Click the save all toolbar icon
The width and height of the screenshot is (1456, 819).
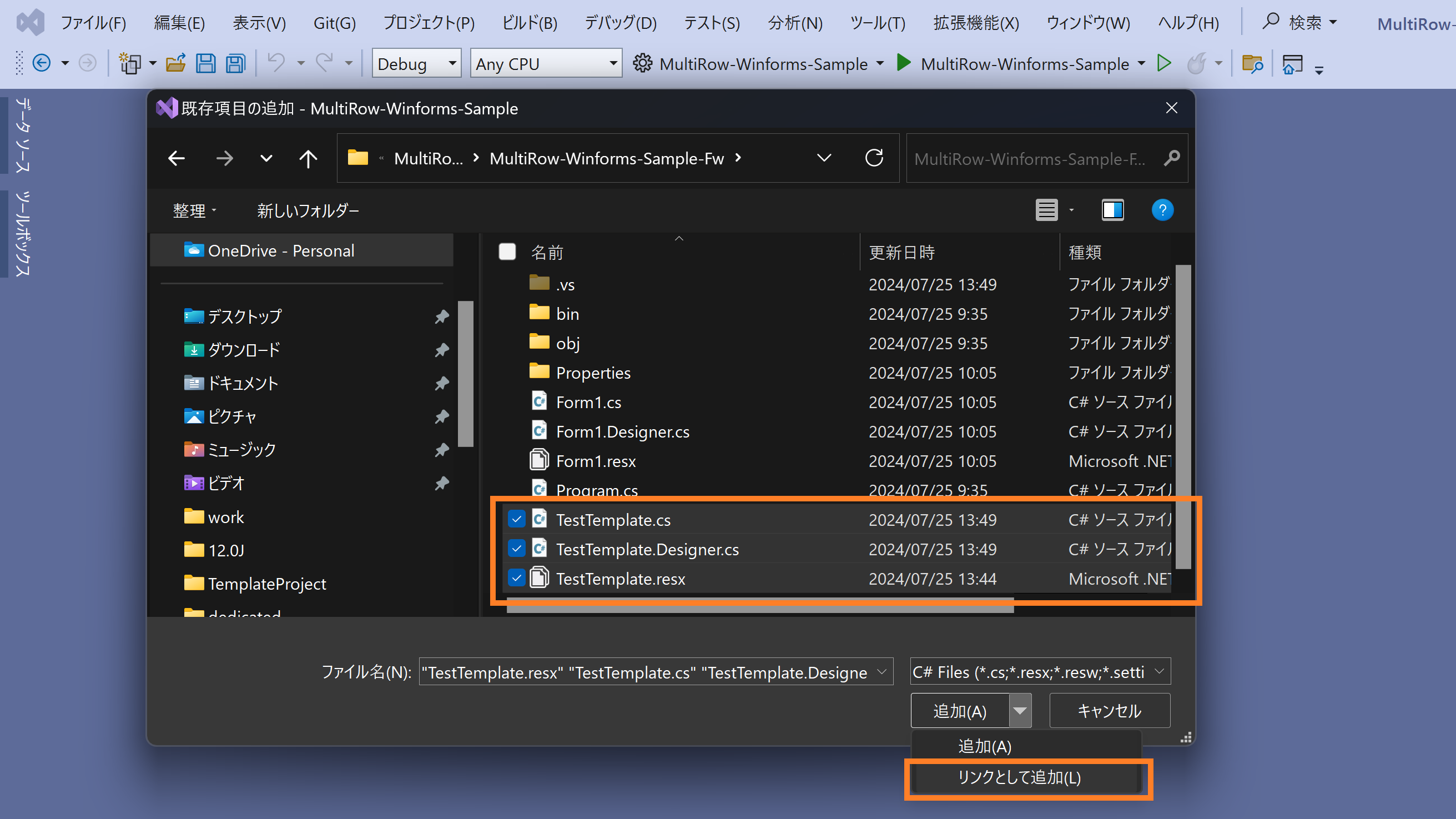coord(236,63)
